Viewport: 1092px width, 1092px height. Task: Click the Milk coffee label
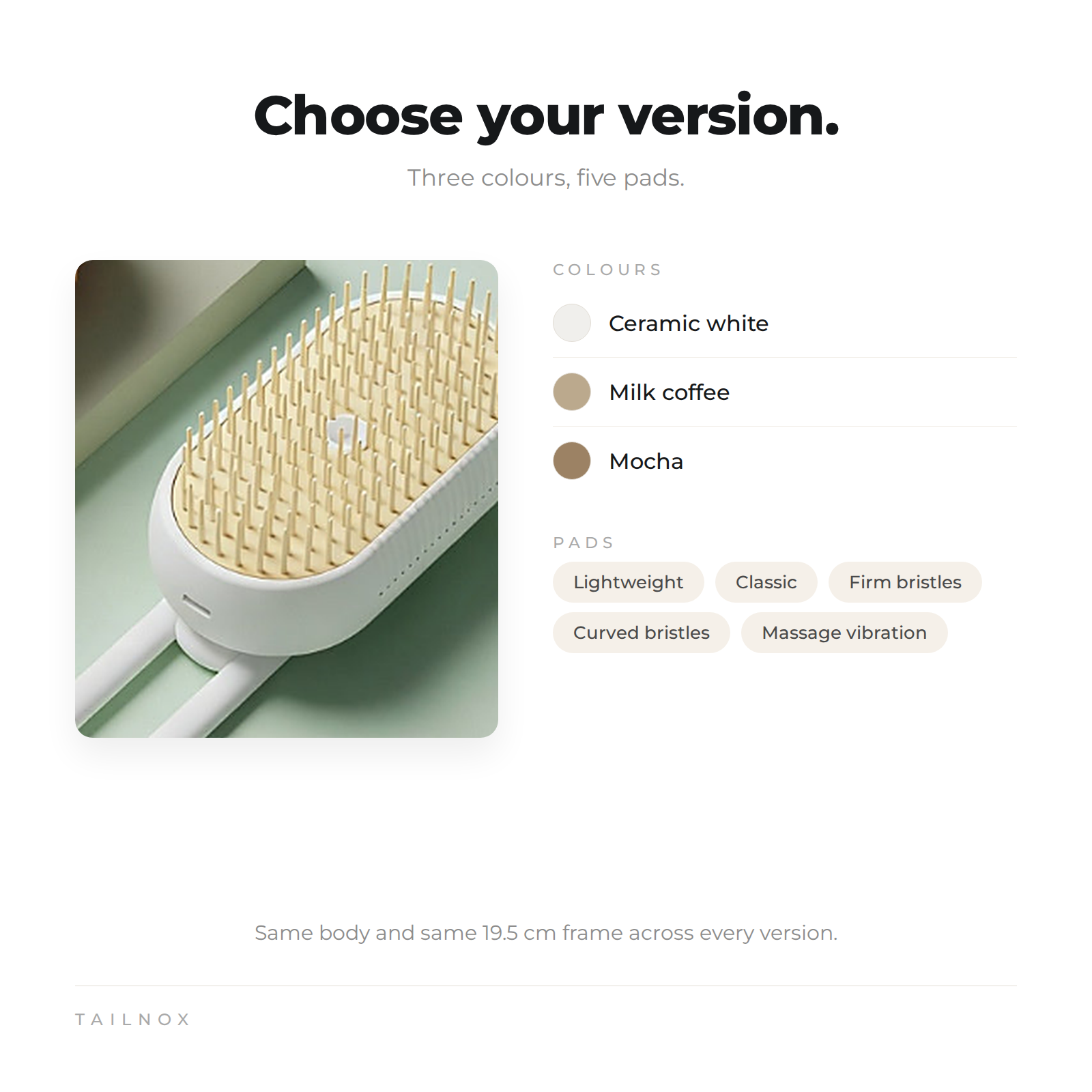670,392
